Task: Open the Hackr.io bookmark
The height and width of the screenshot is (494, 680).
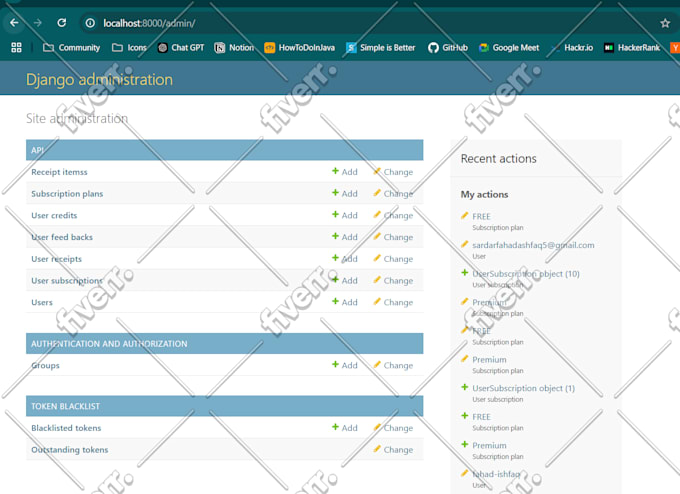Action: coord(572,48)
